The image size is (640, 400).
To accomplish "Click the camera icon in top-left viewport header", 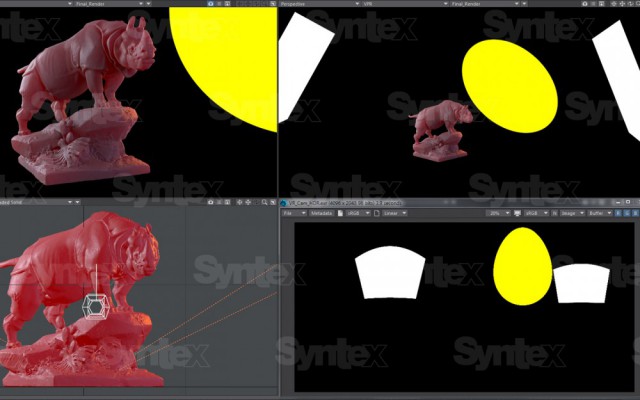I will [x=211, y=4].
